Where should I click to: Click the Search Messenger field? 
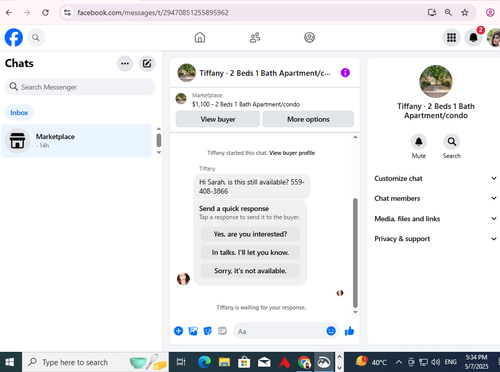point(80,87)
